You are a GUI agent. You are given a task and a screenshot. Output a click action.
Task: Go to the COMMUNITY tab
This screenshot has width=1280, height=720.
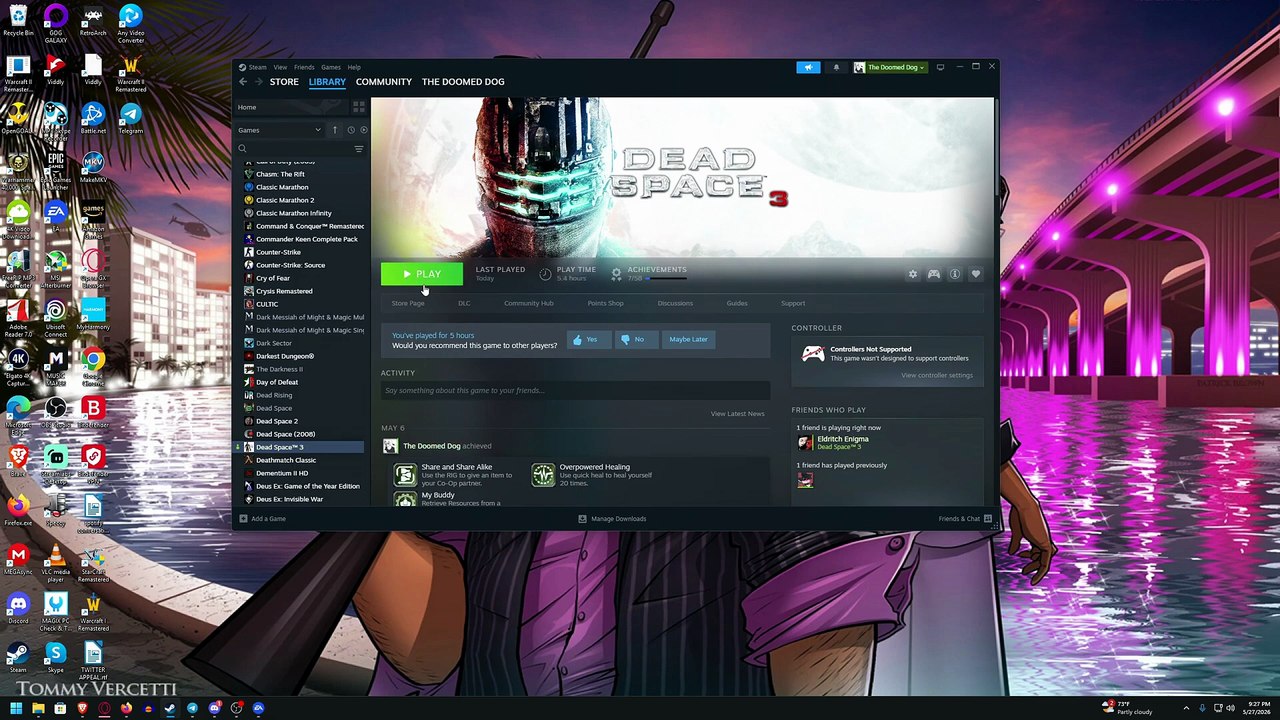(384, 82)
